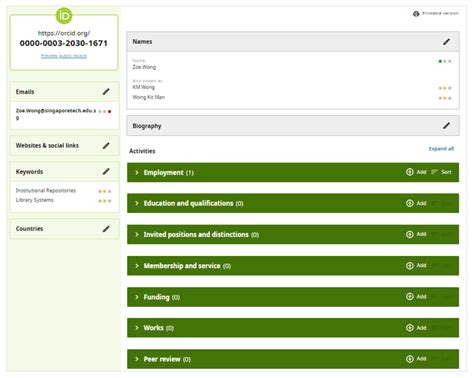The image size is (474, 378).
Task: Click the plus icon in Employment row
Action: (410, 172)
